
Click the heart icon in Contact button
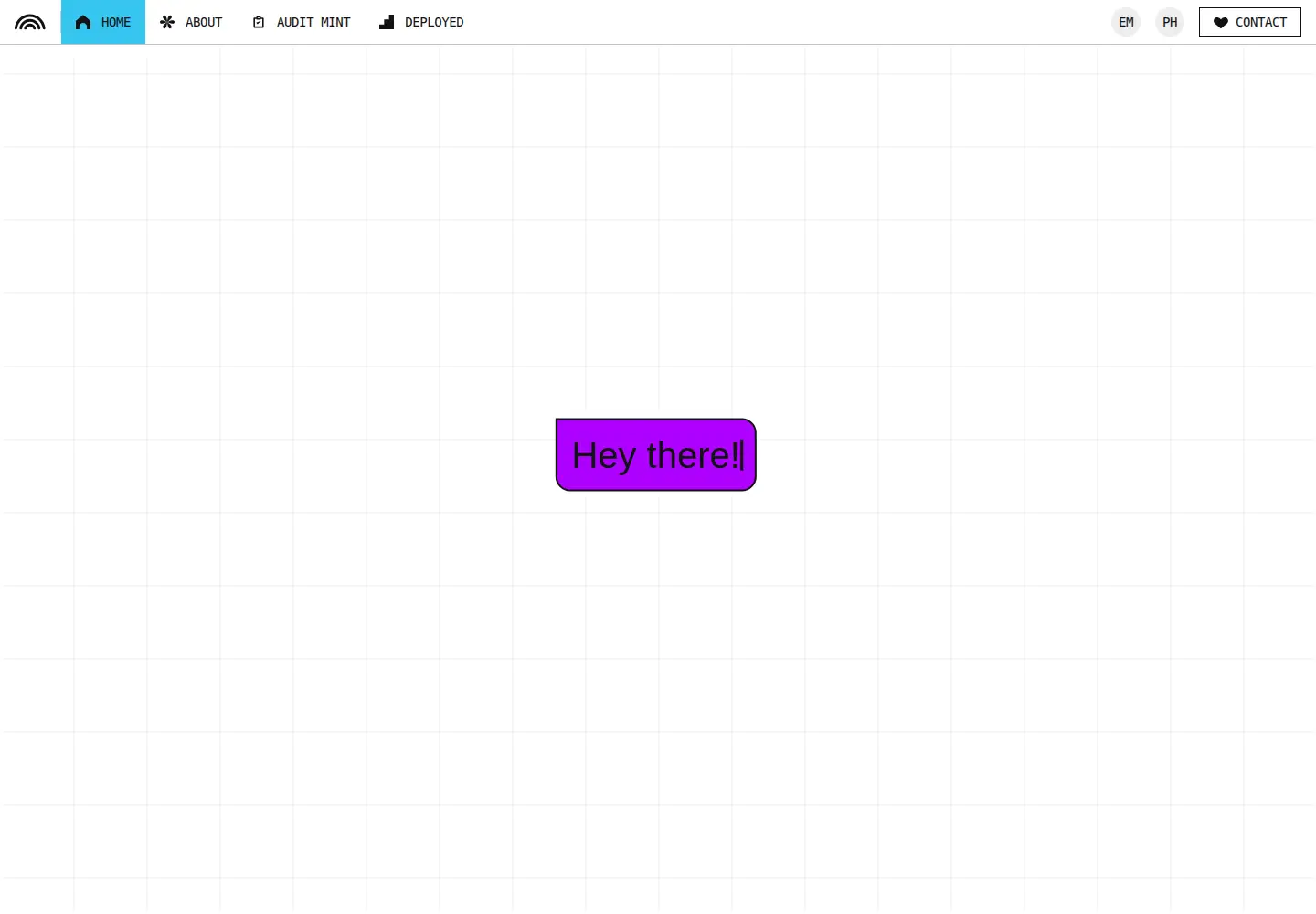tap(1221, 22)
